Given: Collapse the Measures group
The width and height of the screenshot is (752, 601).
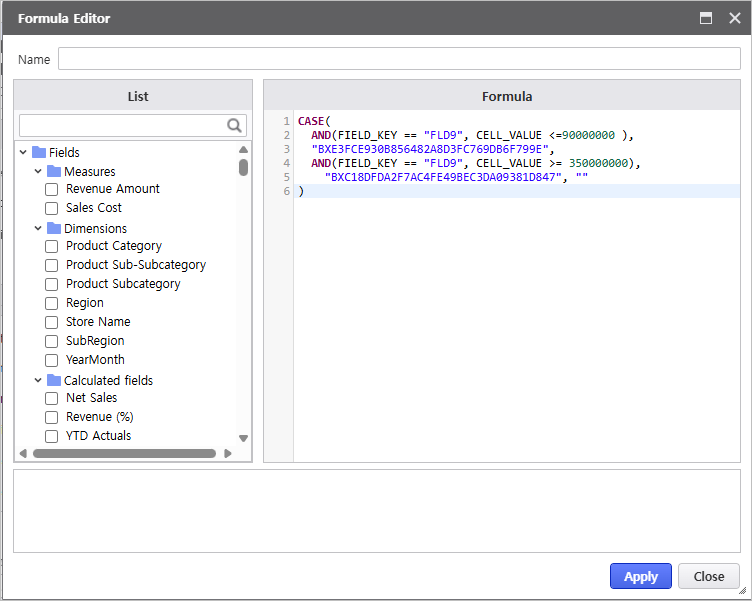Looking at the screenshot, I should [38, 172].
